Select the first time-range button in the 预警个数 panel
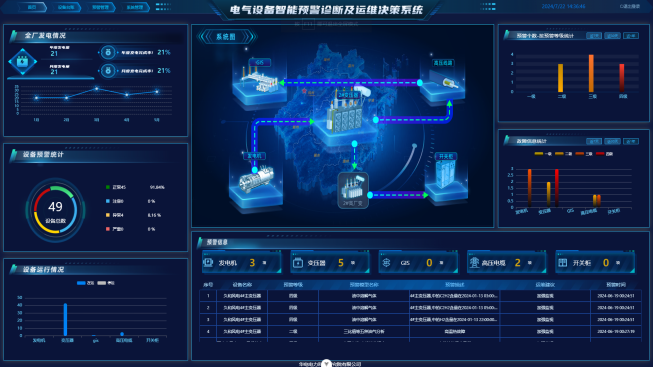Viewport: 653px width, 367px height. click(x=593, y=36)
